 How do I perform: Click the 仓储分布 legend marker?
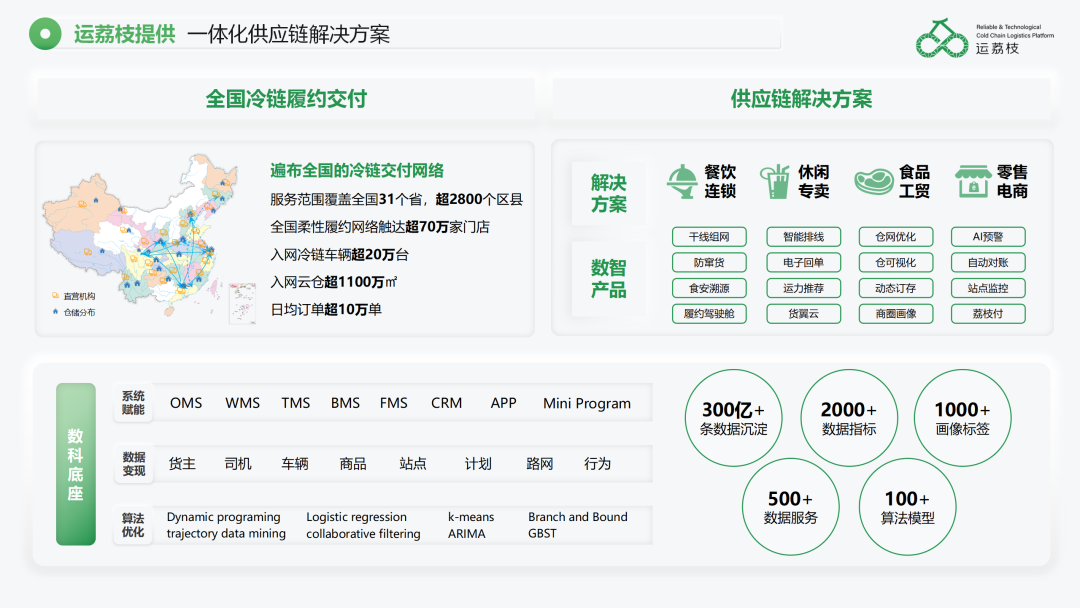[55, 312]
